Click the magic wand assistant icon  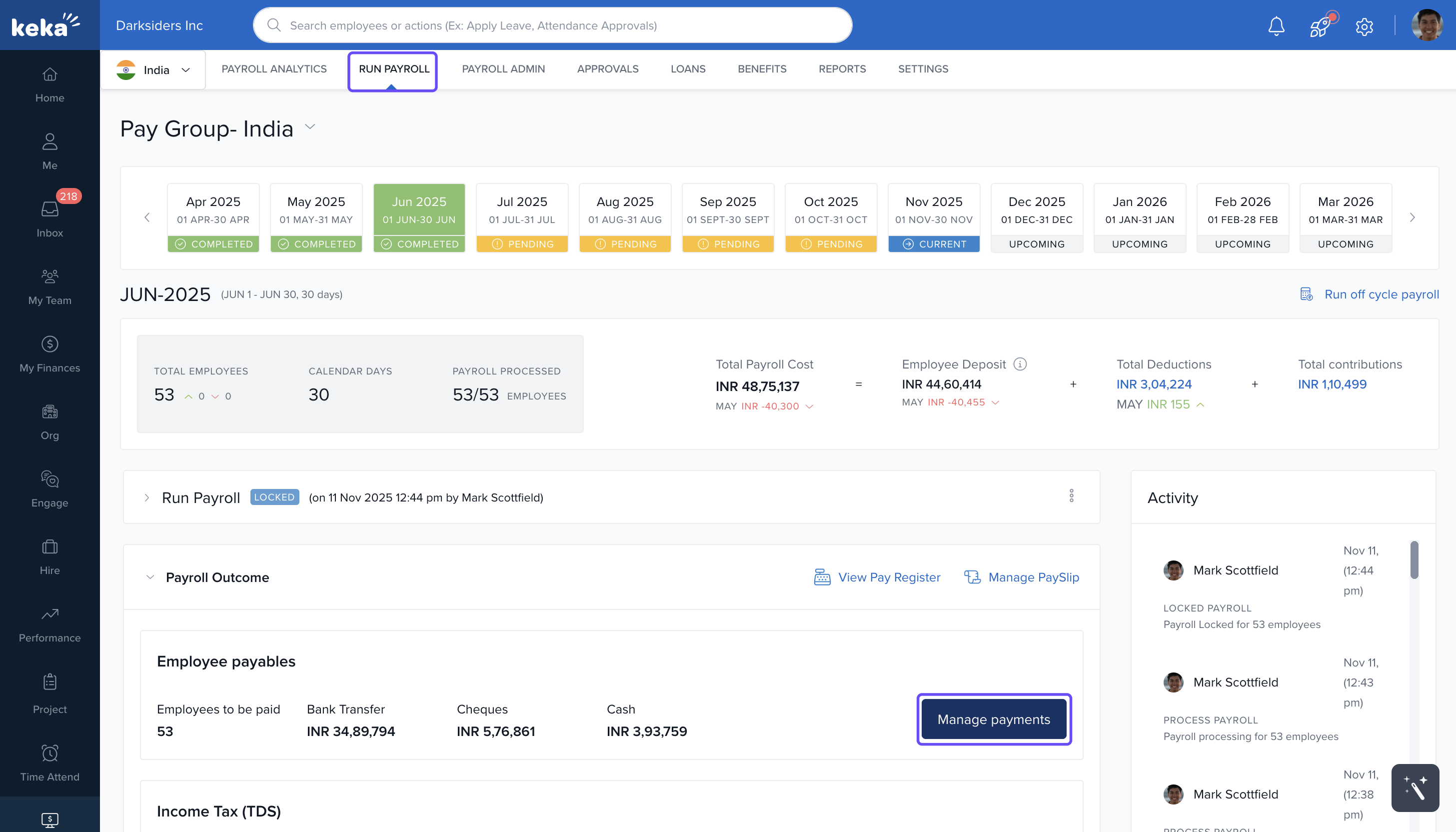click(x=1415, y=787)
